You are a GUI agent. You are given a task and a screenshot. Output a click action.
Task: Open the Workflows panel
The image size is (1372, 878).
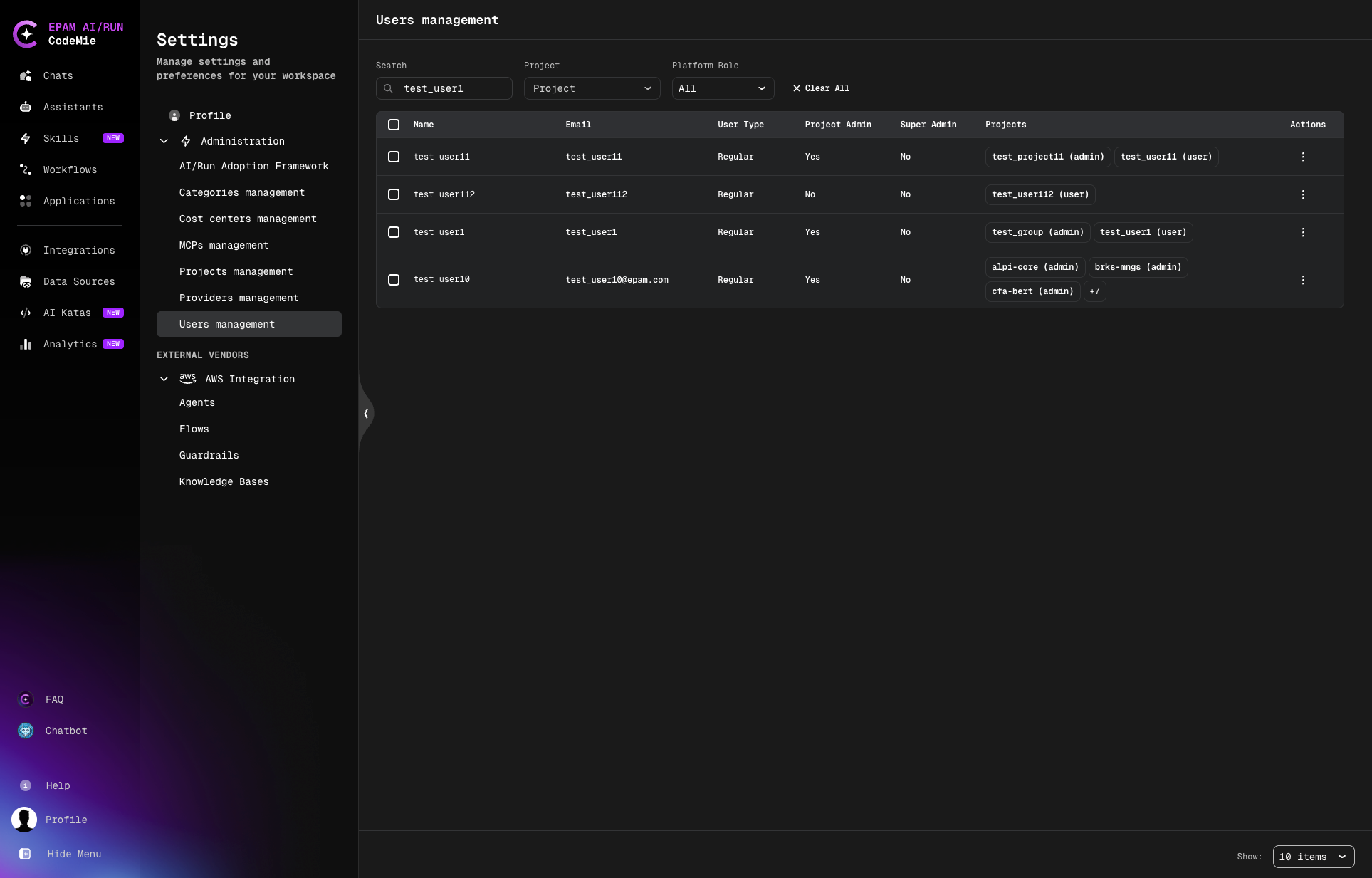(69, 169)
